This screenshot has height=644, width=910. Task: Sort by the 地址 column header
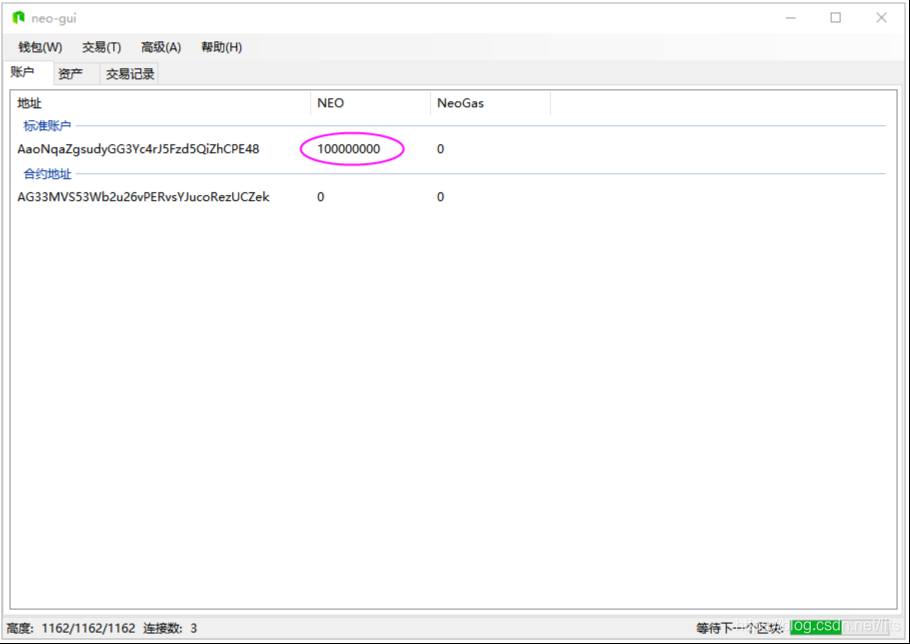162,103
